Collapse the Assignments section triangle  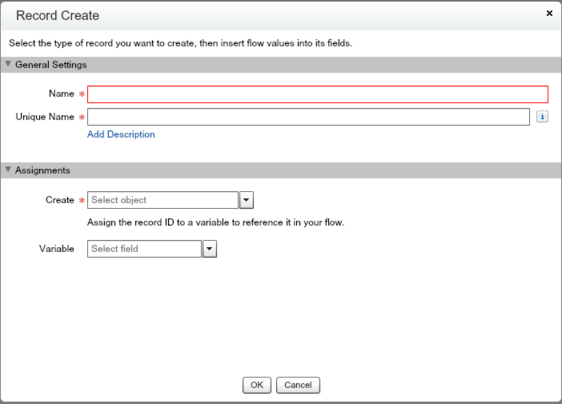[8, 170]
